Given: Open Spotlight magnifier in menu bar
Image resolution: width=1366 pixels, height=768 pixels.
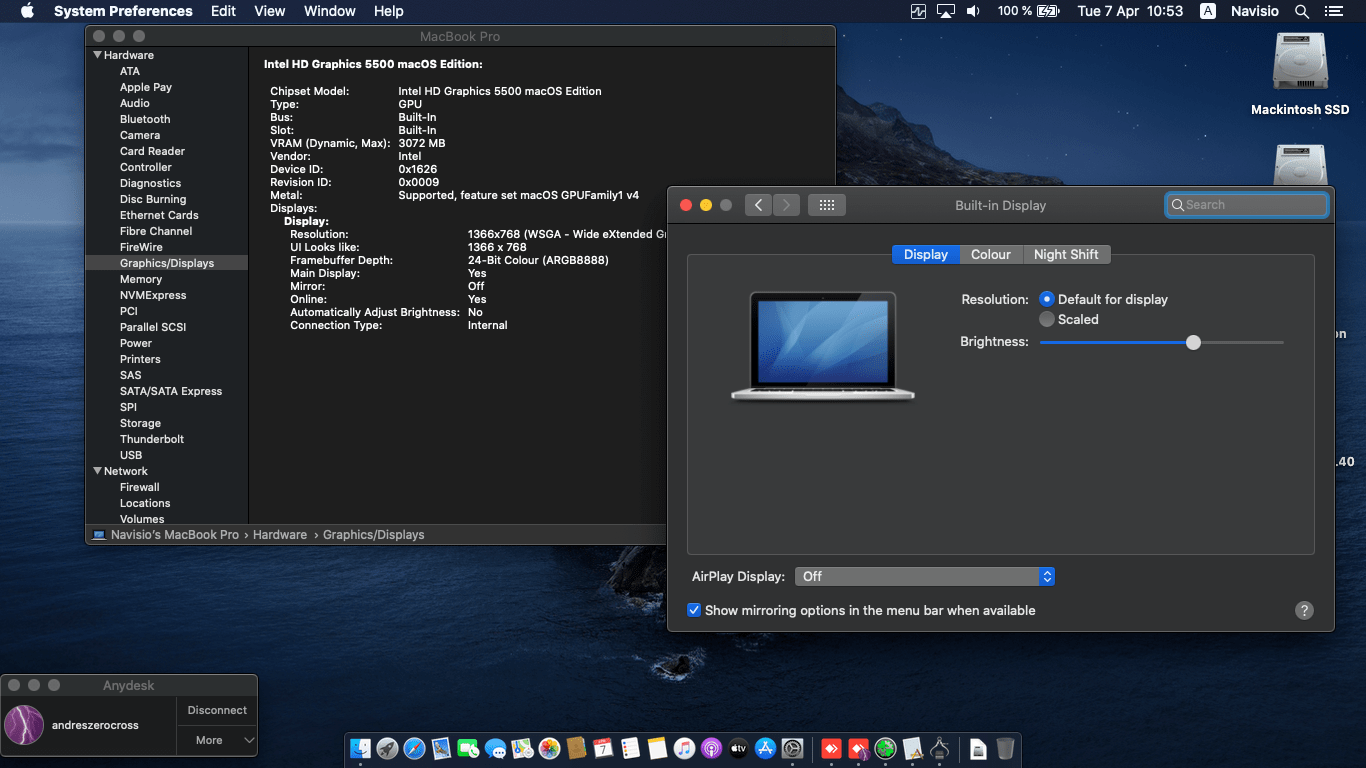Looking at the screenshot, I should pyautogui.click(x=1301, y=11).
